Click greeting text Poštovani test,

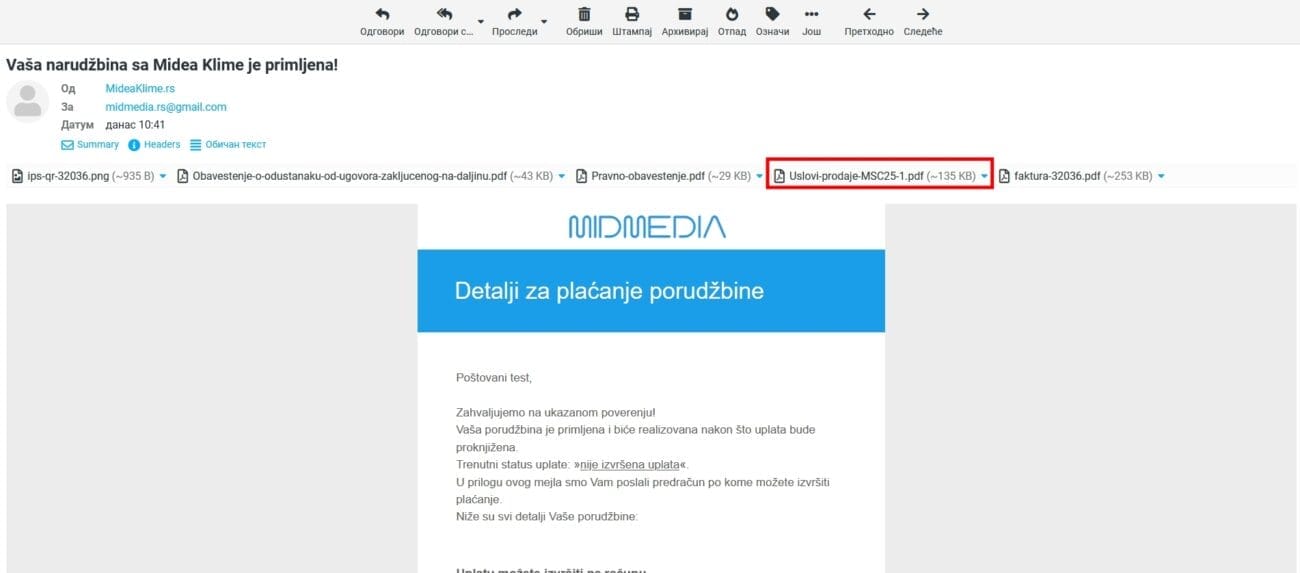(494, 378)
